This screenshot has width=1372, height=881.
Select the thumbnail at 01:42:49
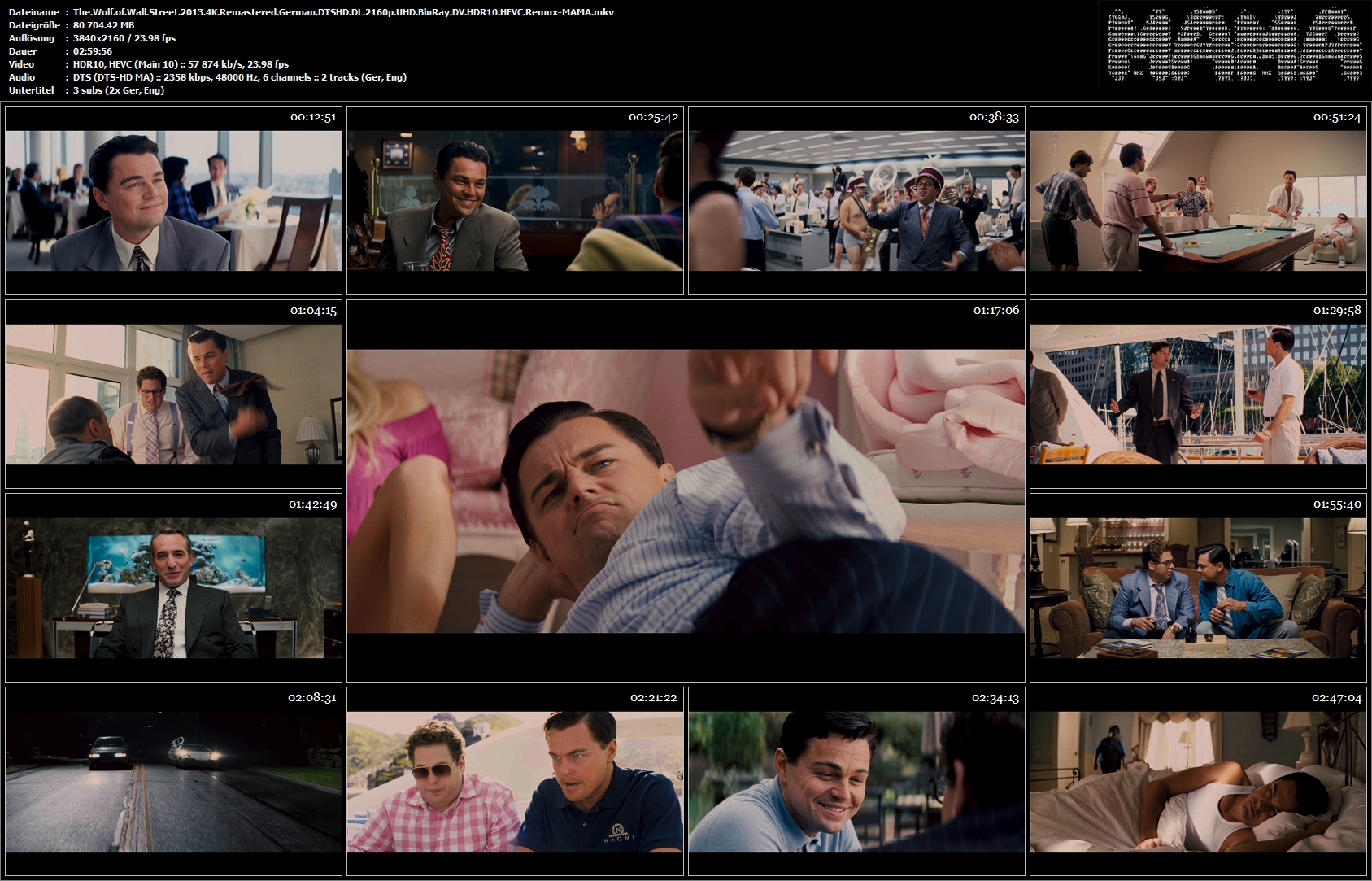[173, 587]
